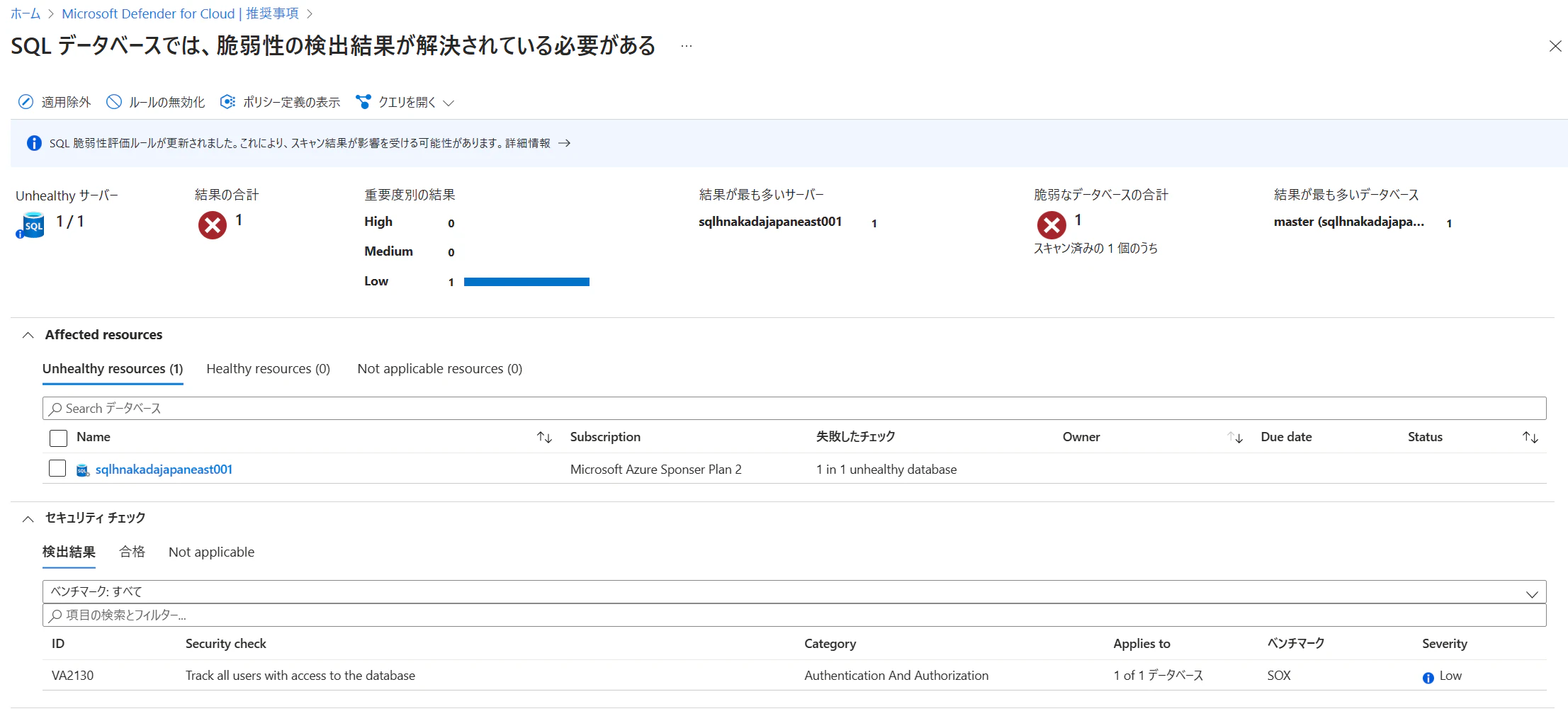Tick the select-all checkbox in Name header

tap(58, 438)
